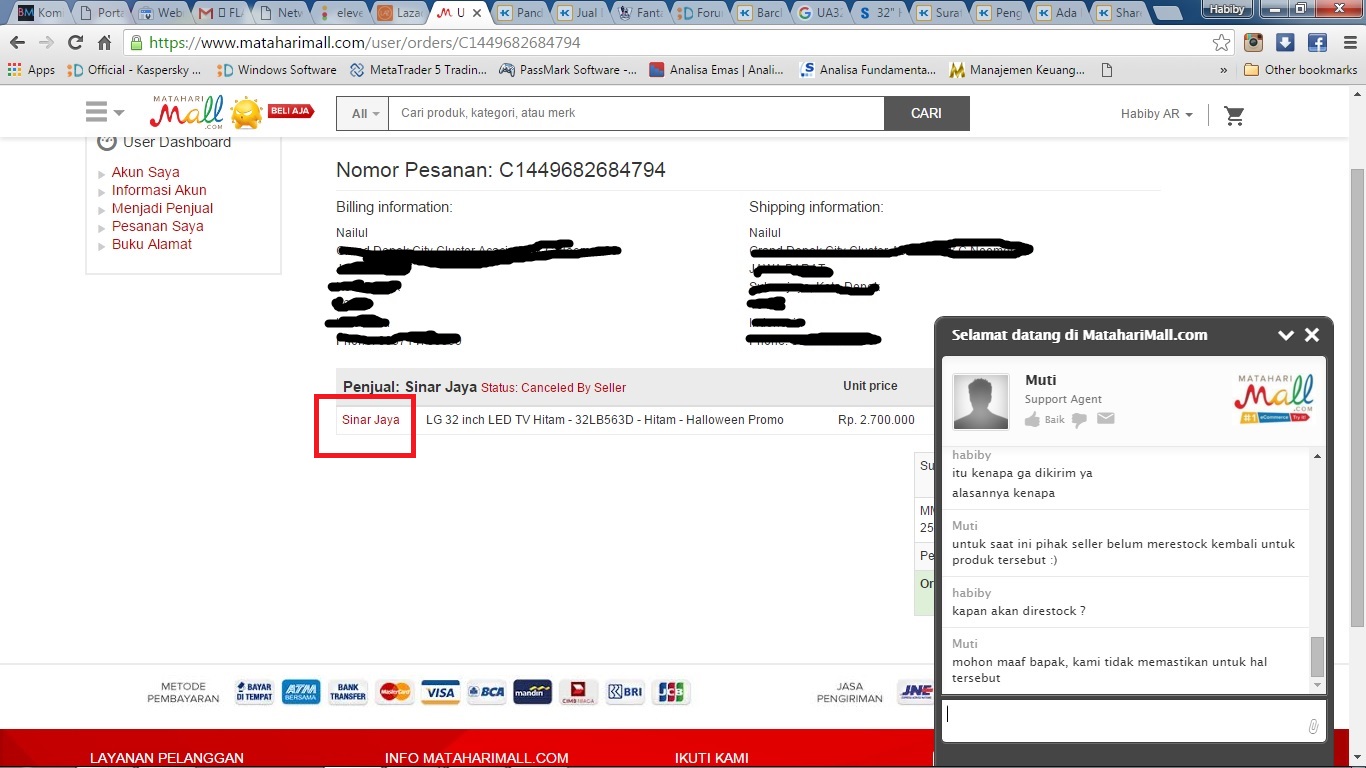Open the Pesanan Saya sidebar link
Screen dimensions: 1366x768
pos(158,226)
